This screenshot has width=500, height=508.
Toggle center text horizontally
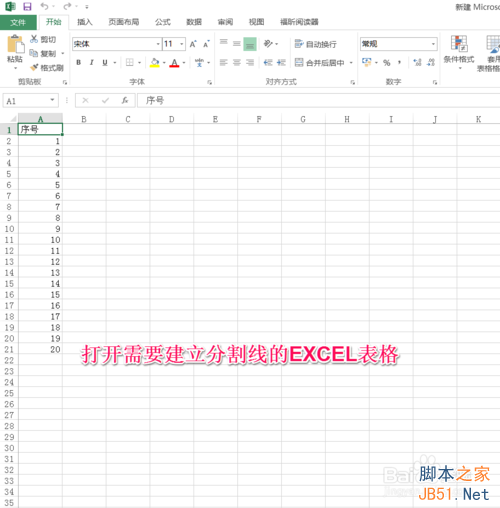[x=237, y=62]
